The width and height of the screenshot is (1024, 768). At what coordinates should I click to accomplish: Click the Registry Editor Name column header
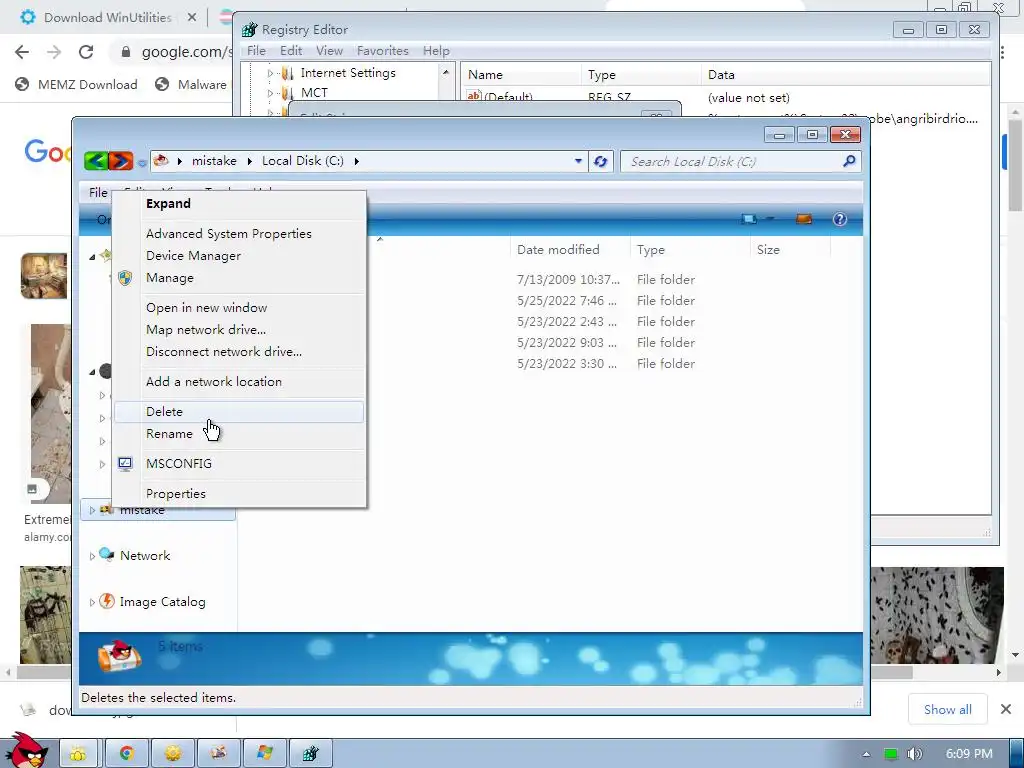(521, 75)
